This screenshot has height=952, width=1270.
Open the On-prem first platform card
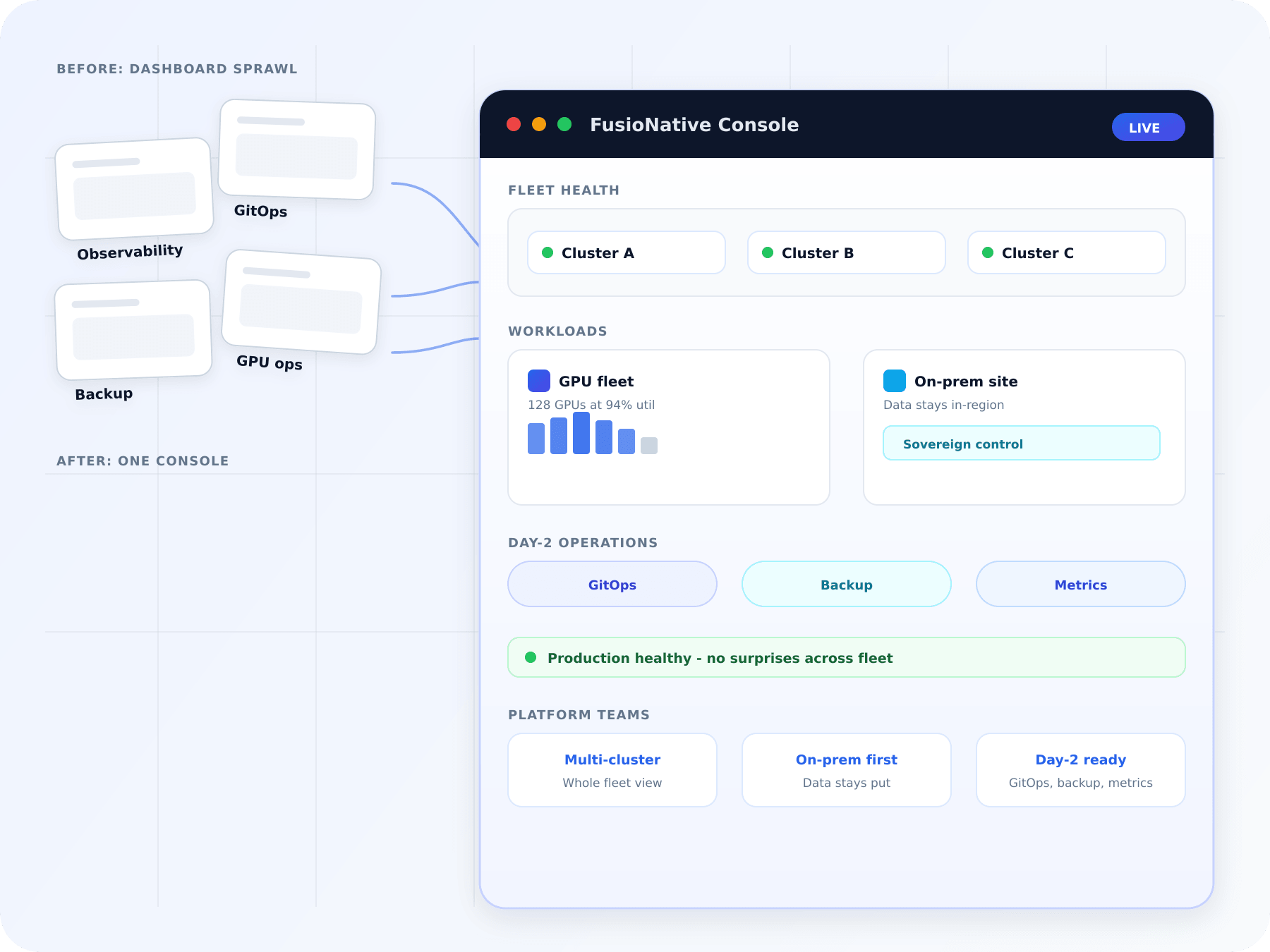(x=847, y=770)
